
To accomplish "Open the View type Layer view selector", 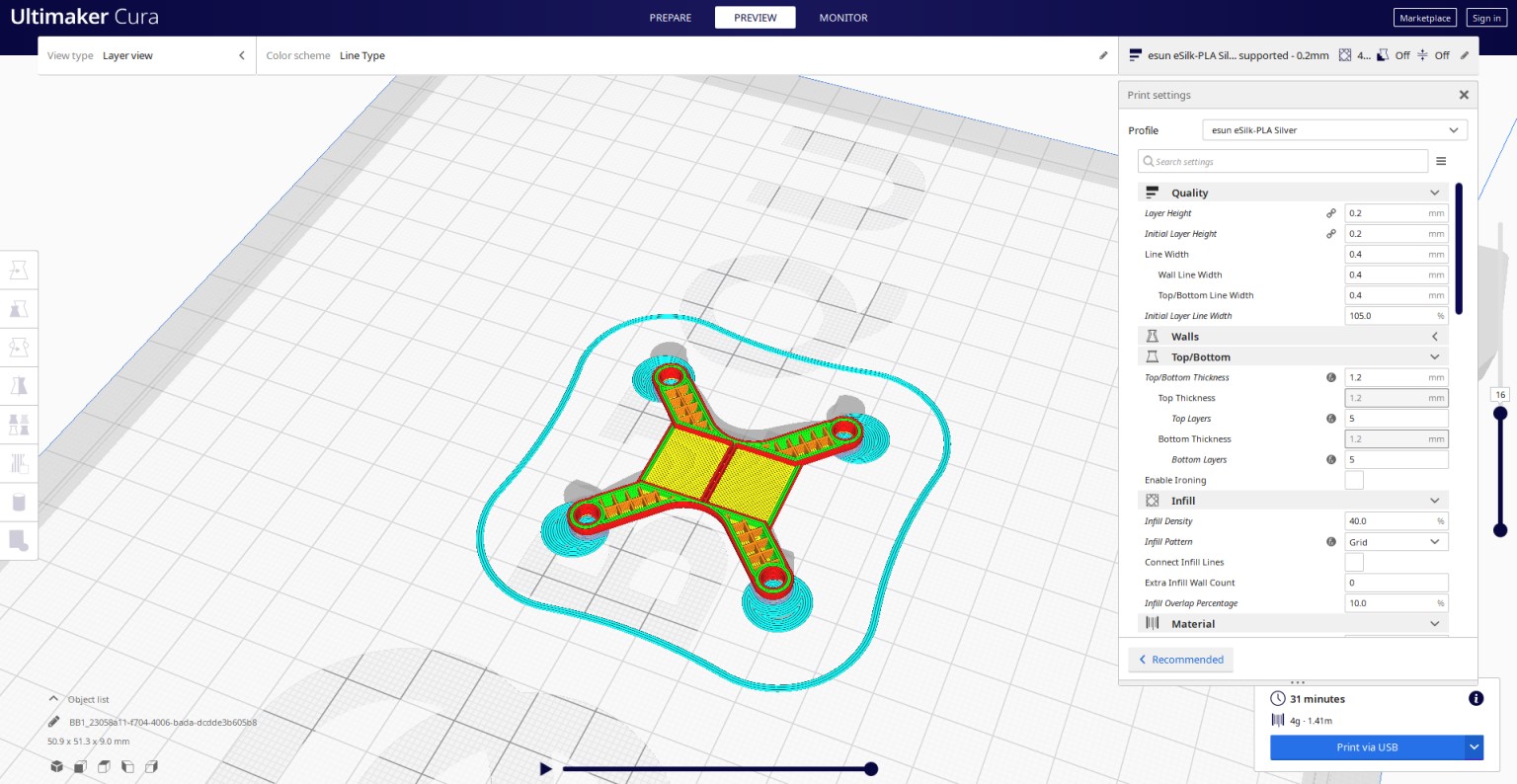I will (x=146, y=55).
